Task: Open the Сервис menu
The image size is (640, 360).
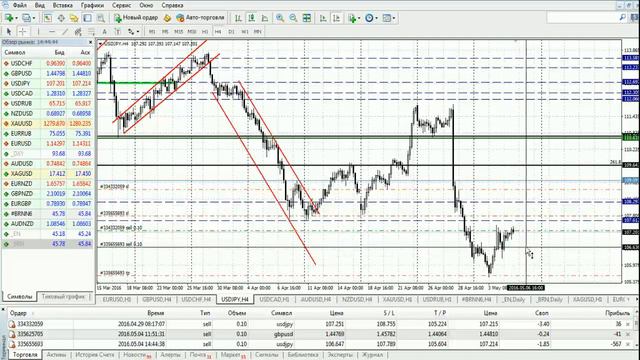Action: [122, 5]
